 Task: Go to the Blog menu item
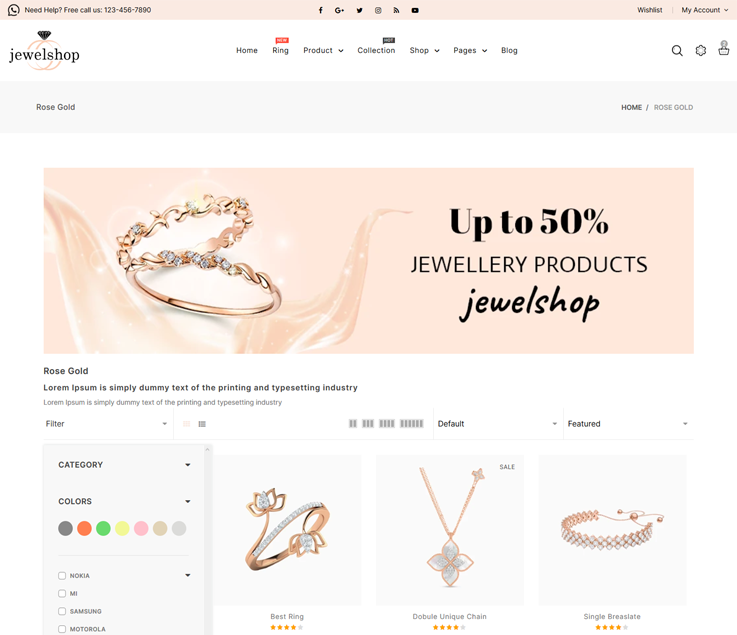509,50
